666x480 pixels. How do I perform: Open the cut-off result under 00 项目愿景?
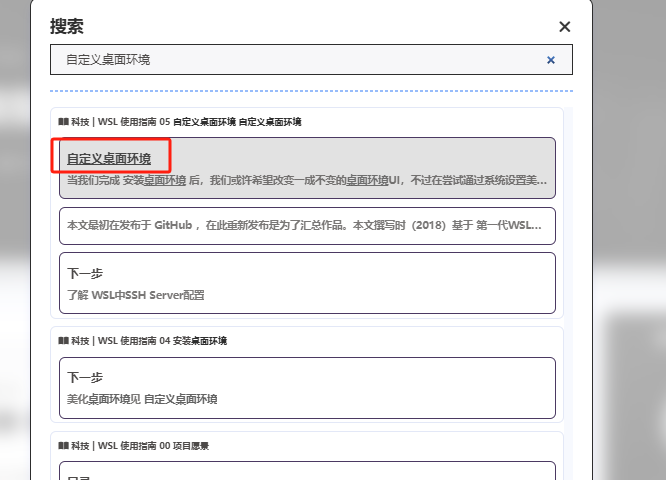[x=306, y=471]
